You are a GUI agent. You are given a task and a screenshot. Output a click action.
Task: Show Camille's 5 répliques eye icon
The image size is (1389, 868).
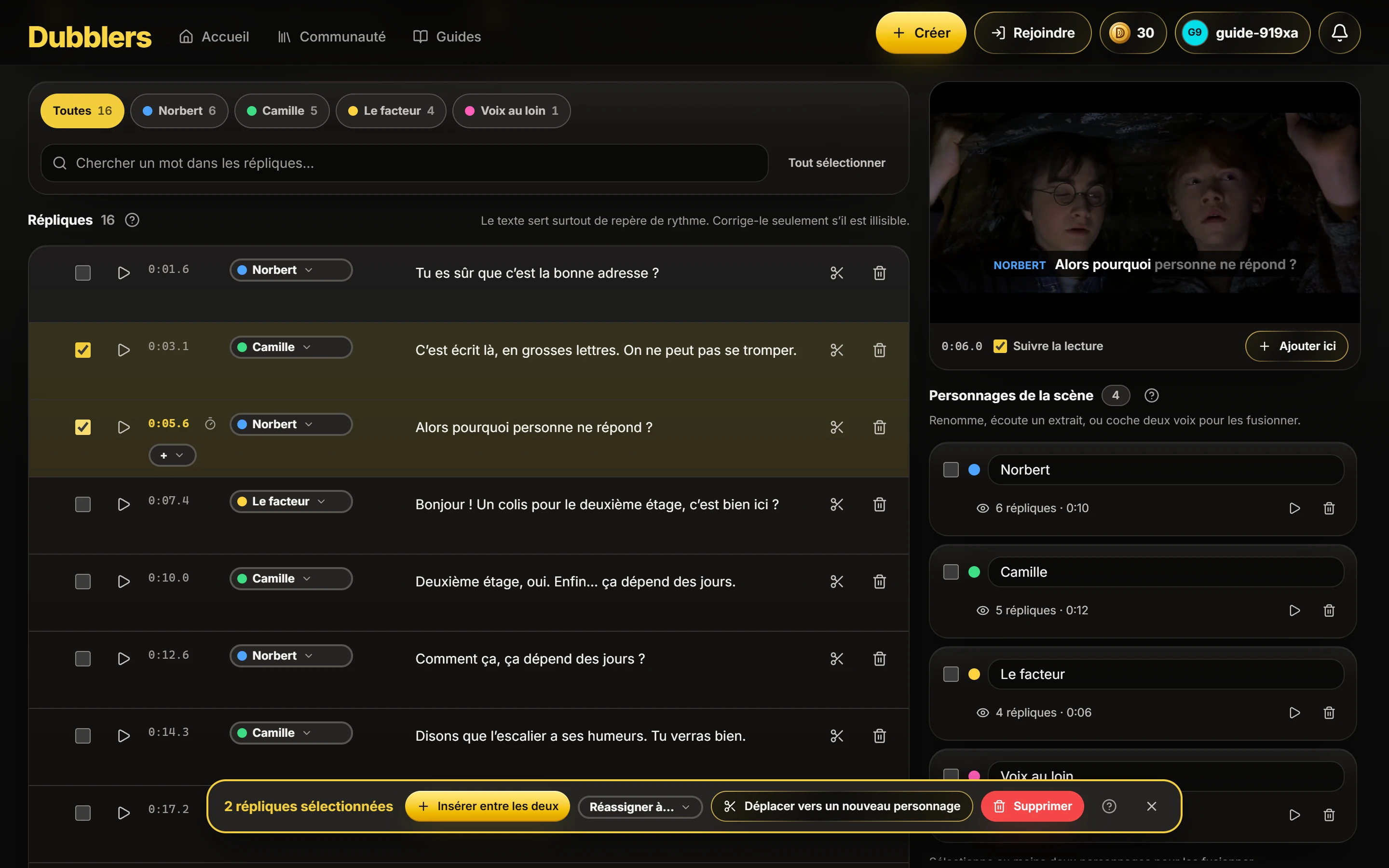click(x=982, y=610)
